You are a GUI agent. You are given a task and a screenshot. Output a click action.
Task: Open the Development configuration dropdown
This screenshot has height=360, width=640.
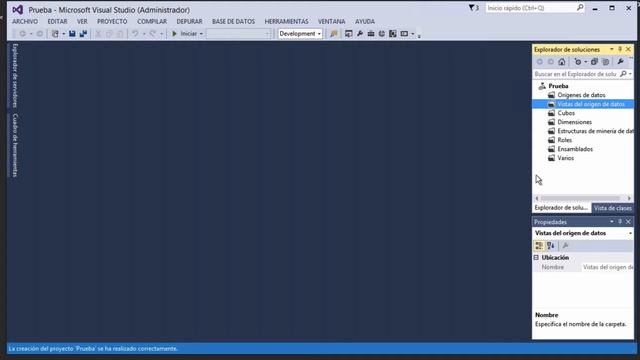300,34
